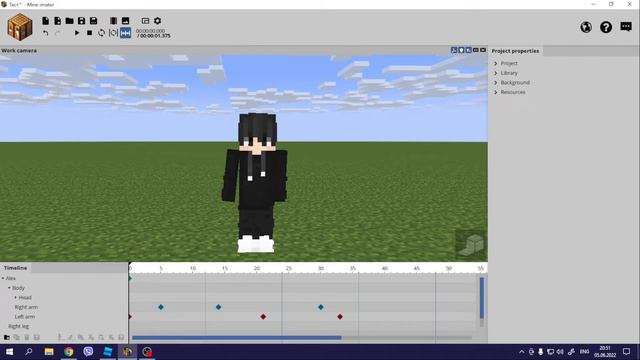Toggle the second blue view-bar button
This screenshot has height=360, width=640.
pyautogui.click(x=461, y=50)
